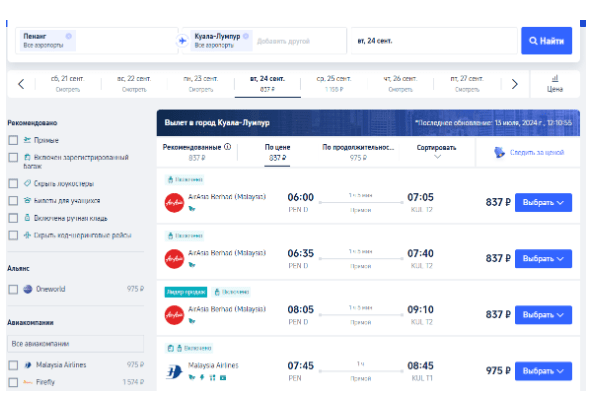Viewport: 597px width, 396px height.
Task: Click power icon under Malaysia Airlines name
Action: (x=202, y=377)
